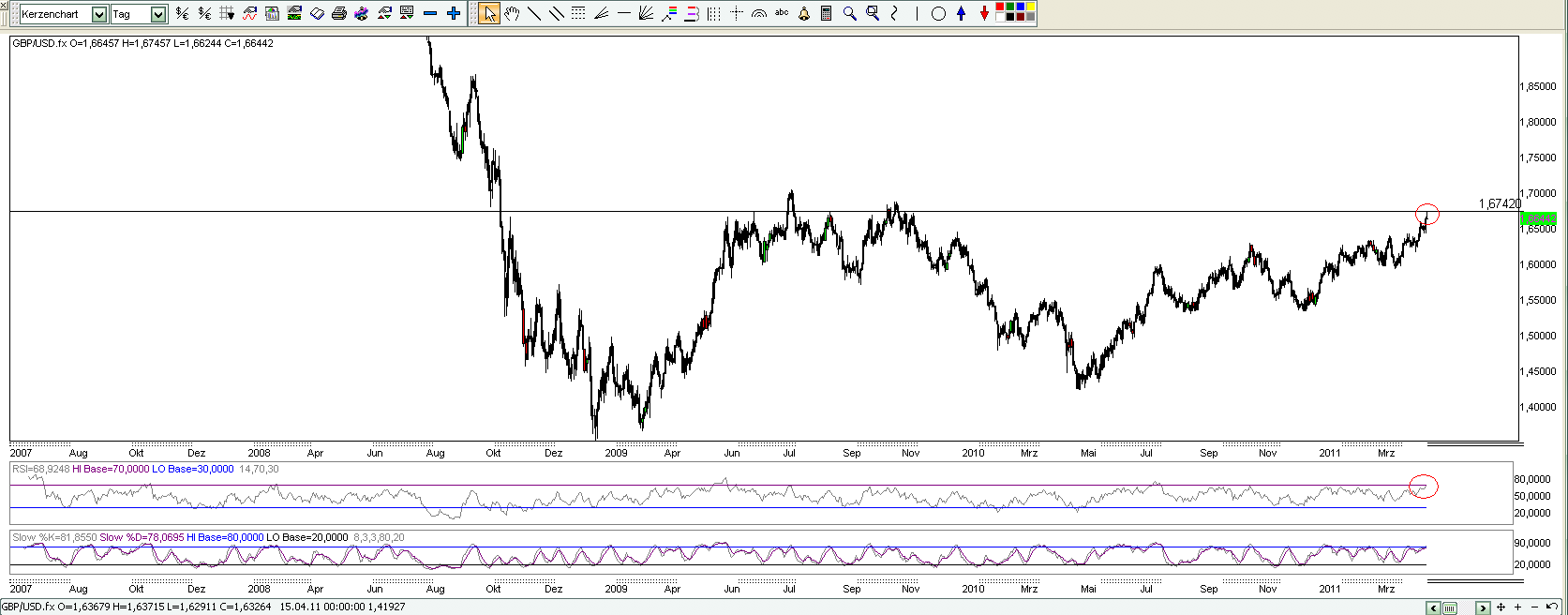This screenshot has height=615, width=1568.
Task: Click the chart scroll right arrow button
Action: coord(1483,607)
